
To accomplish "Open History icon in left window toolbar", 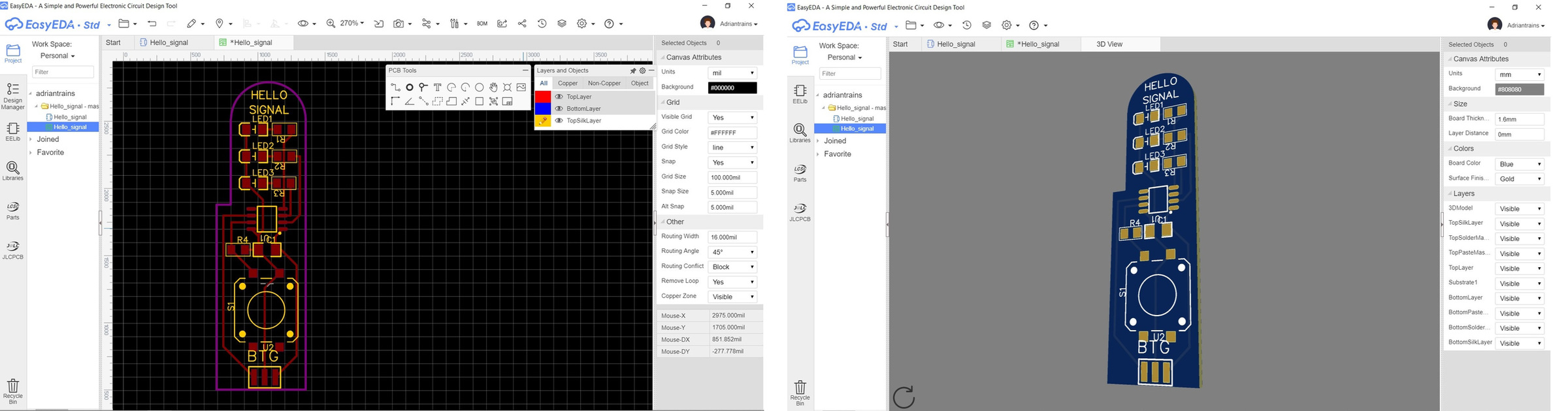I will coord(542,24).
